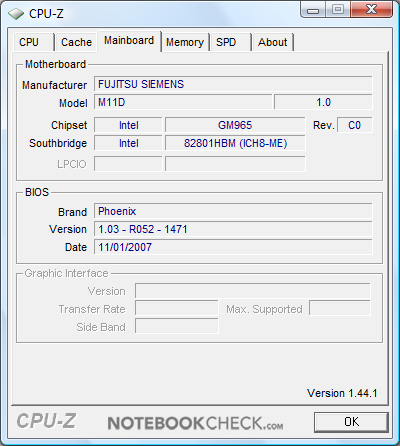This screenshot has height=446, width=400.
Task: Click the BIOS Brand field showing Phoenix
Action: 233,211
